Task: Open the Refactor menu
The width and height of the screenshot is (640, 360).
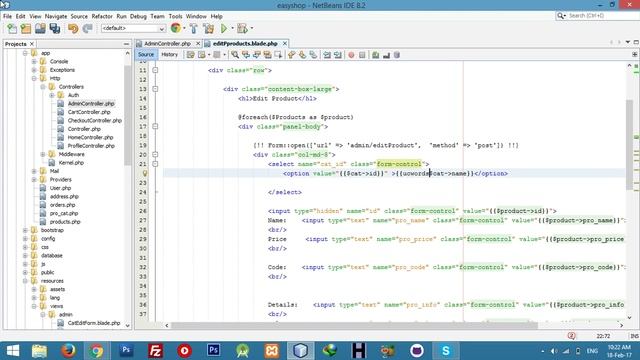Action: coord(102,16)
